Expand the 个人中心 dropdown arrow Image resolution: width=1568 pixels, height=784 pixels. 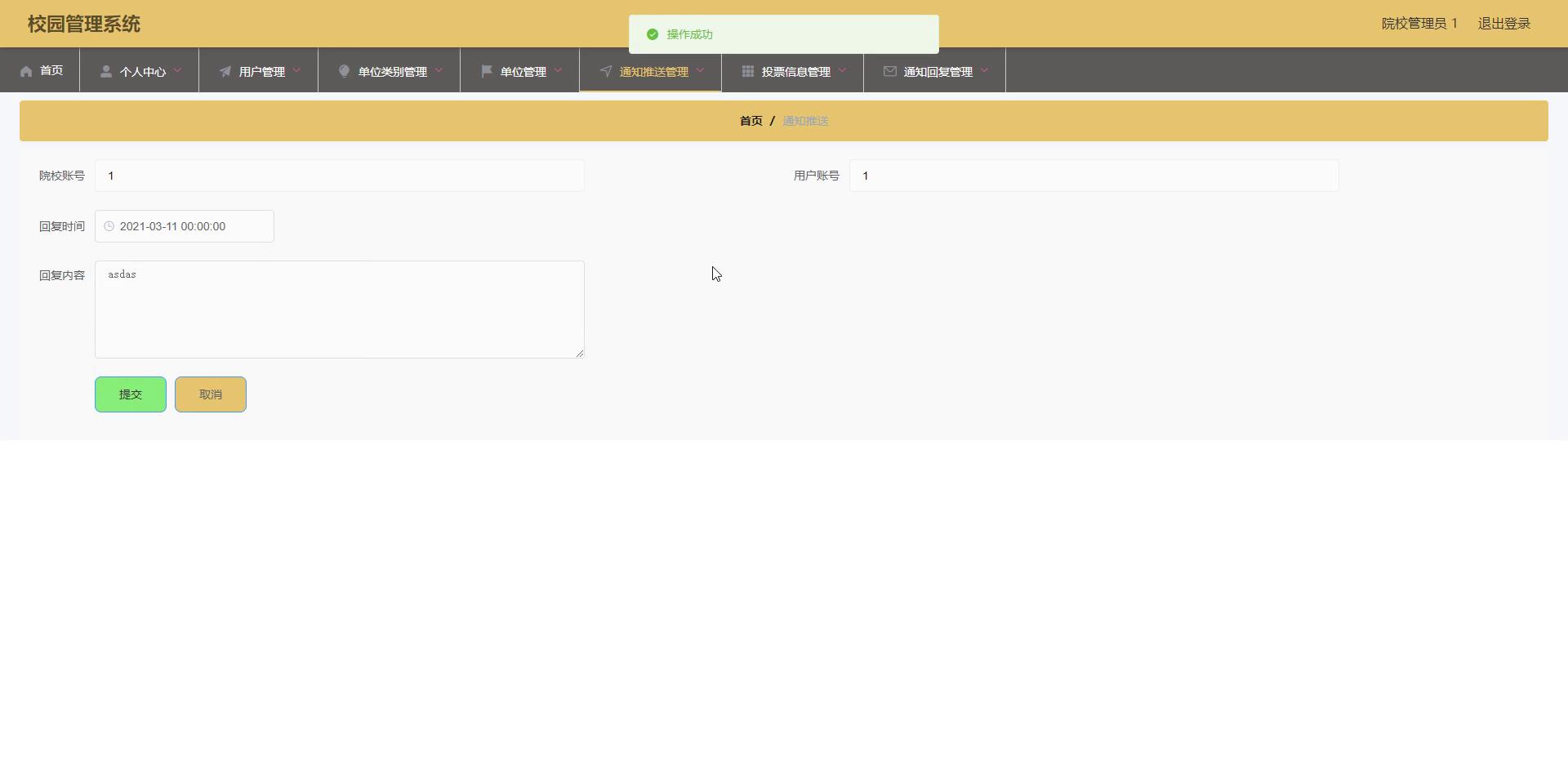tap(177, 70)
